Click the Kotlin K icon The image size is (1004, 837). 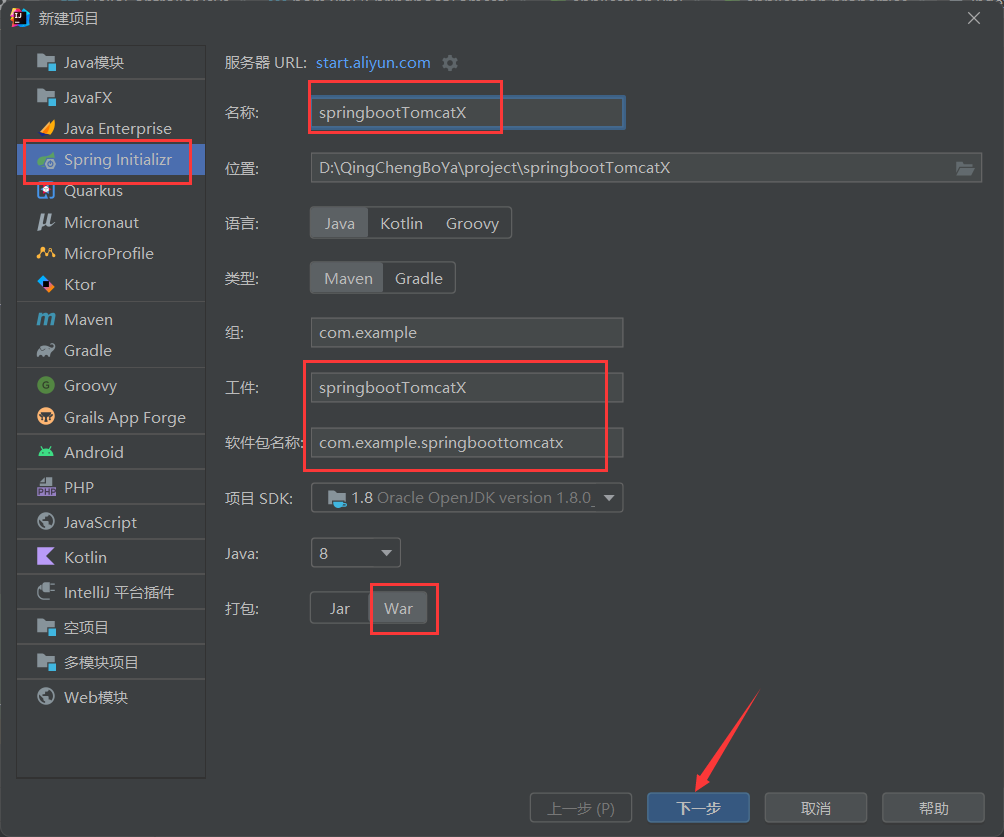tap(46, 557)
